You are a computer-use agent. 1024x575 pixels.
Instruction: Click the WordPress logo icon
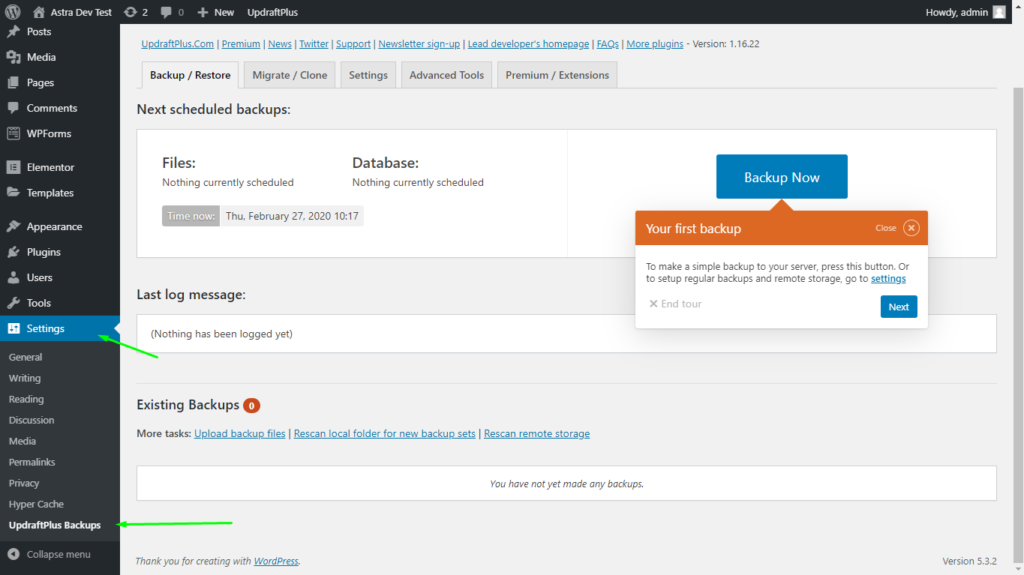12,12
